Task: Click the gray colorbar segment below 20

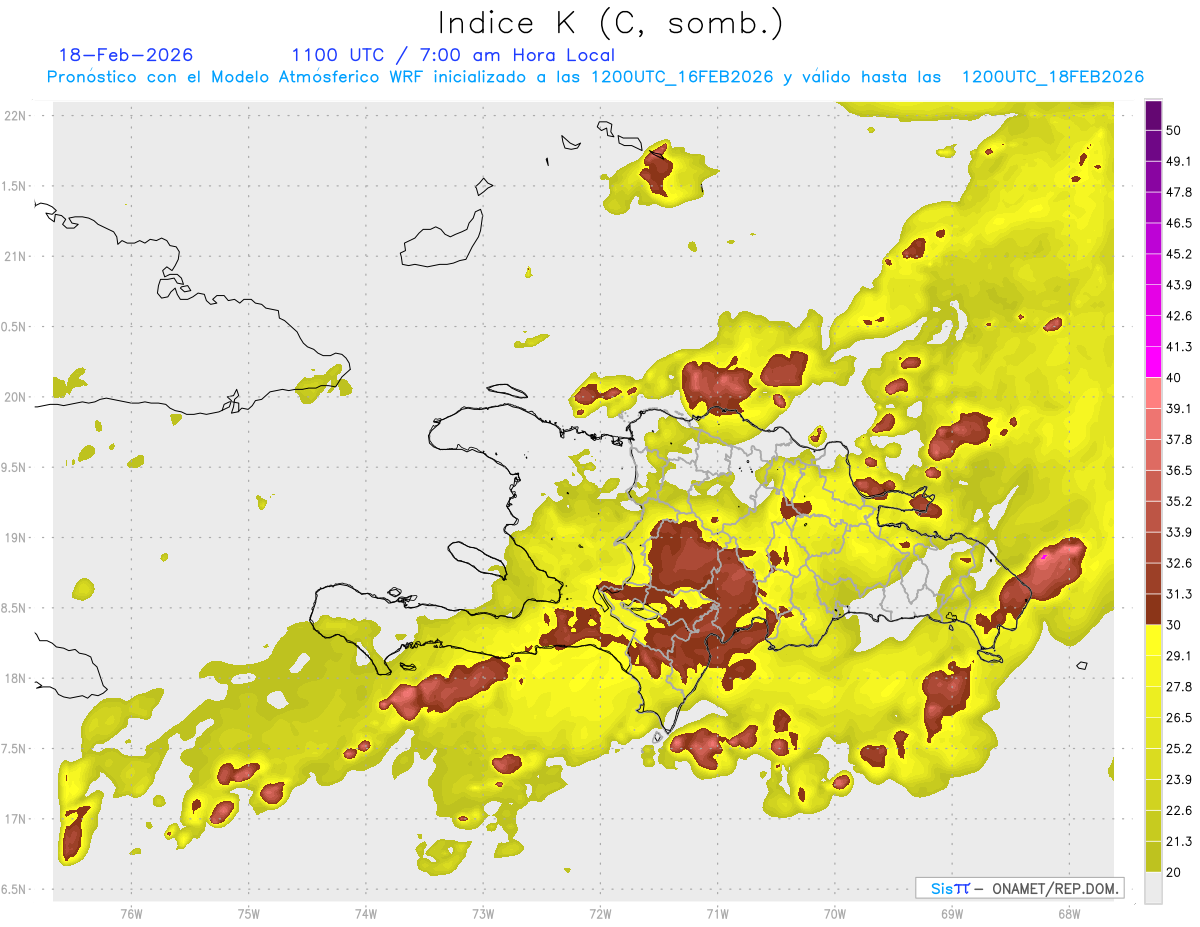Action: coord(1154,887)
